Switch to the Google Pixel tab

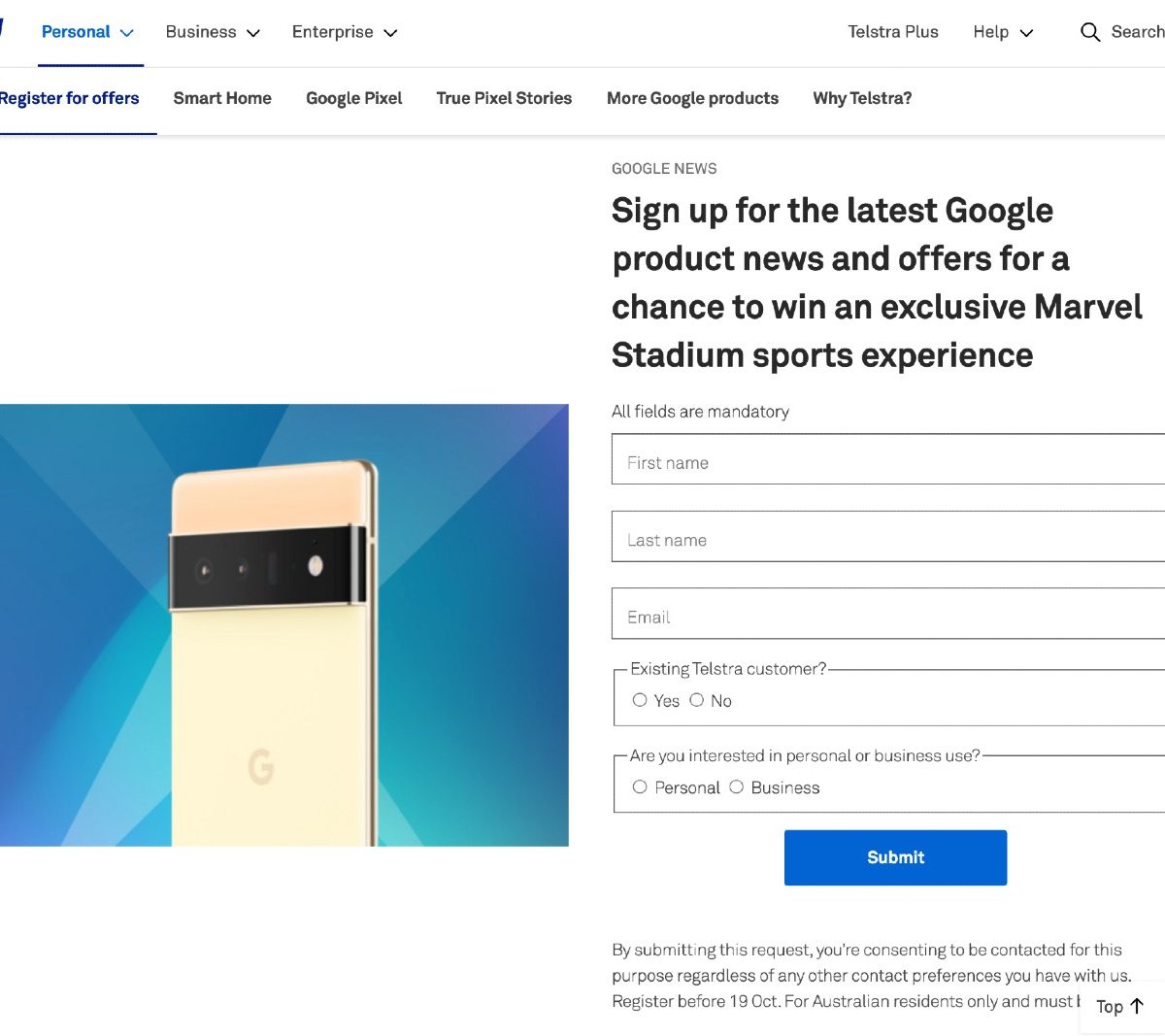[353, 98]
